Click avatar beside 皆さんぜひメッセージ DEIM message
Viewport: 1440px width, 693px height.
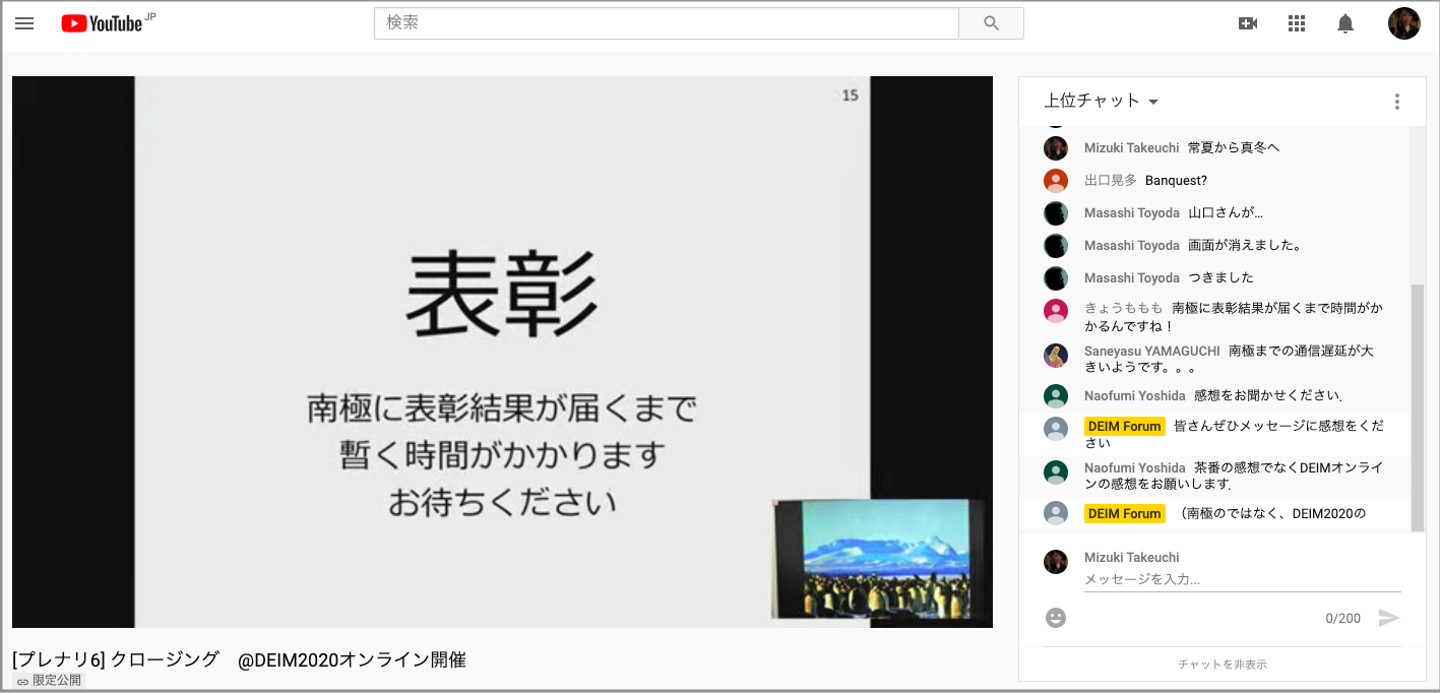point(1056,428)
